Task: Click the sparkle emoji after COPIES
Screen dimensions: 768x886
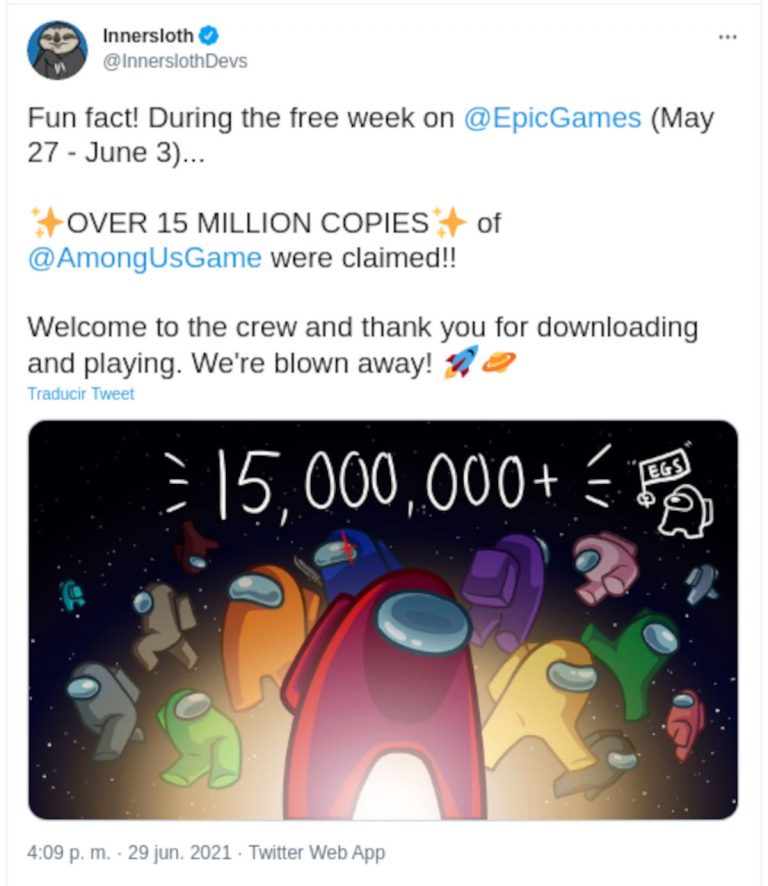Action: [x=450, y=222]
